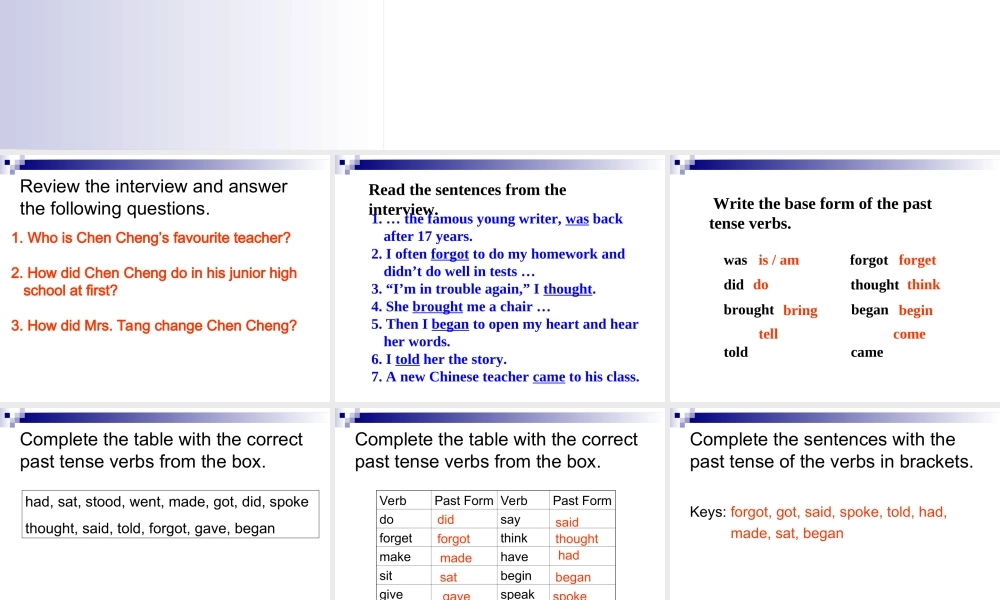Click the "Keys:" answer line
1000x600 pixels.
coord(818,512)
